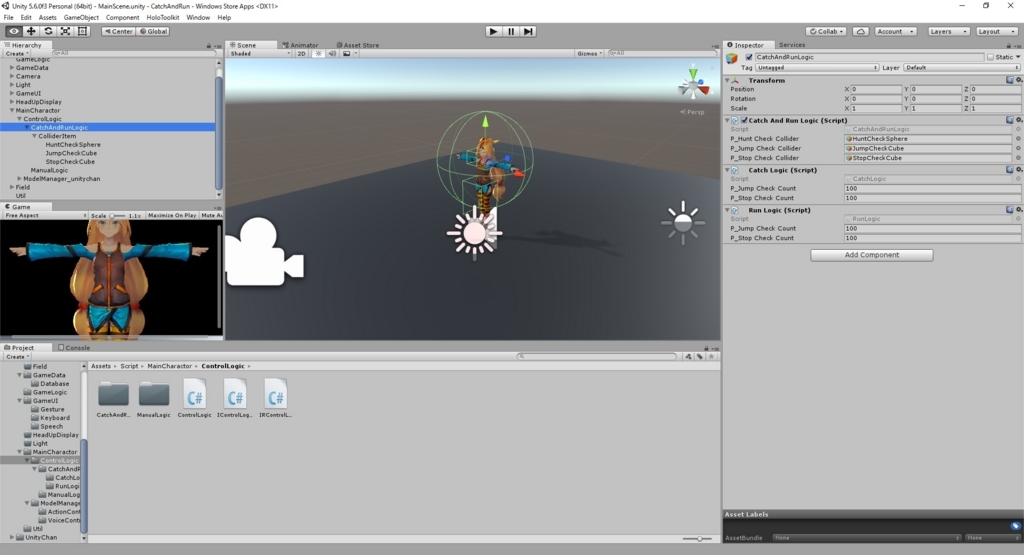
Task: Switch to the Services tab
Action: coord(792,45)
